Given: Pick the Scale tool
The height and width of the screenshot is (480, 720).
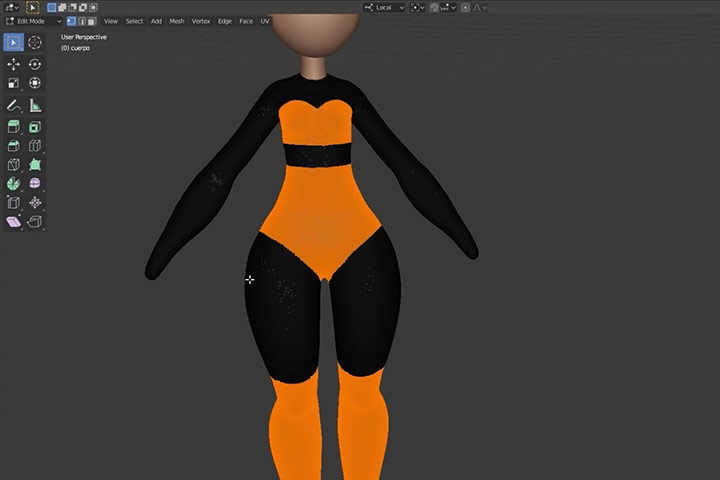Looking at the screenshot, I should 13,83.
